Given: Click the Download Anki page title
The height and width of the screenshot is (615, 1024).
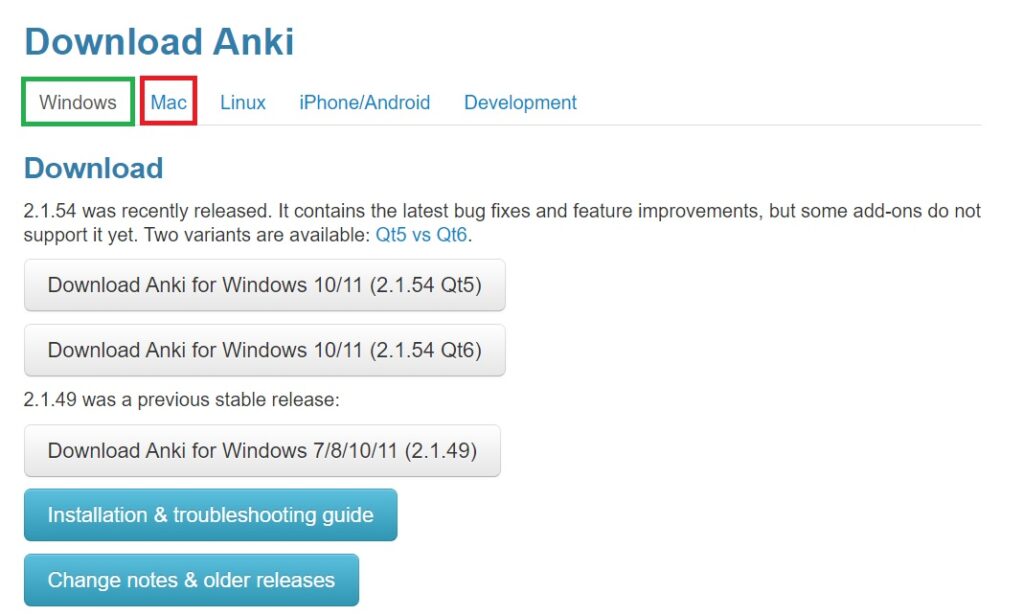Looking at the screenshot, I should tap(159, 42).
